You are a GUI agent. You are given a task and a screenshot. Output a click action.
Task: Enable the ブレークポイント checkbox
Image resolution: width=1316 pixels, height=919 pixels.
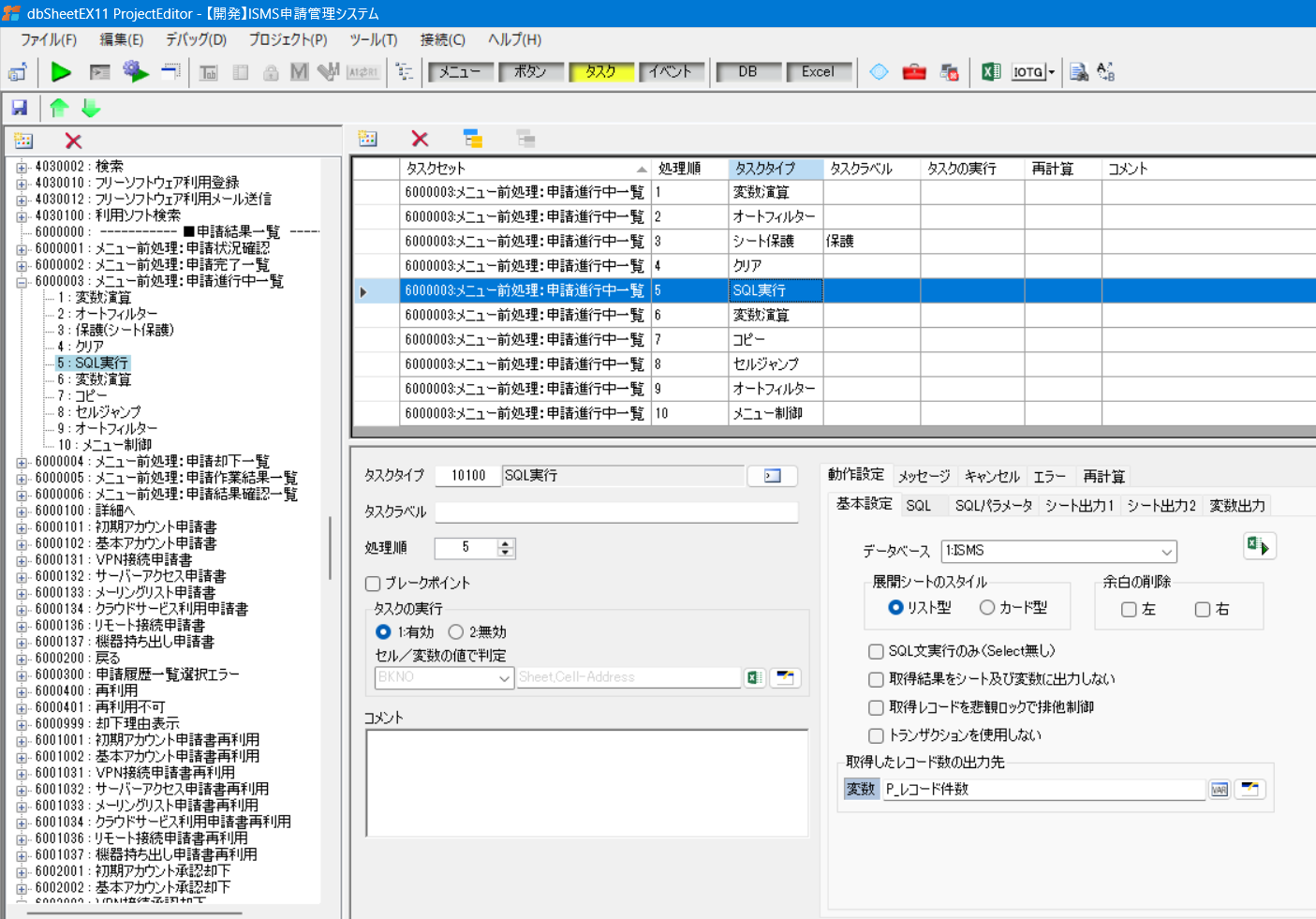pyautogui.click(x=373, y=584)
